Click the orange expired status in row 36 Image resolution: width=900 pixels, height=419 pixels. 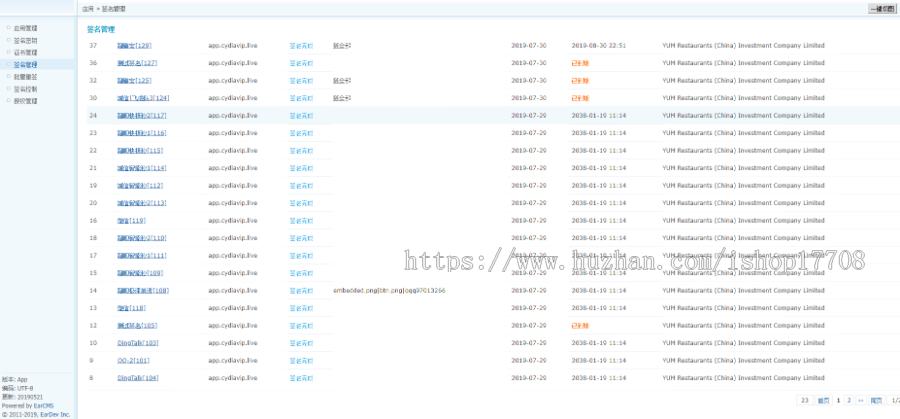(580, 63)
